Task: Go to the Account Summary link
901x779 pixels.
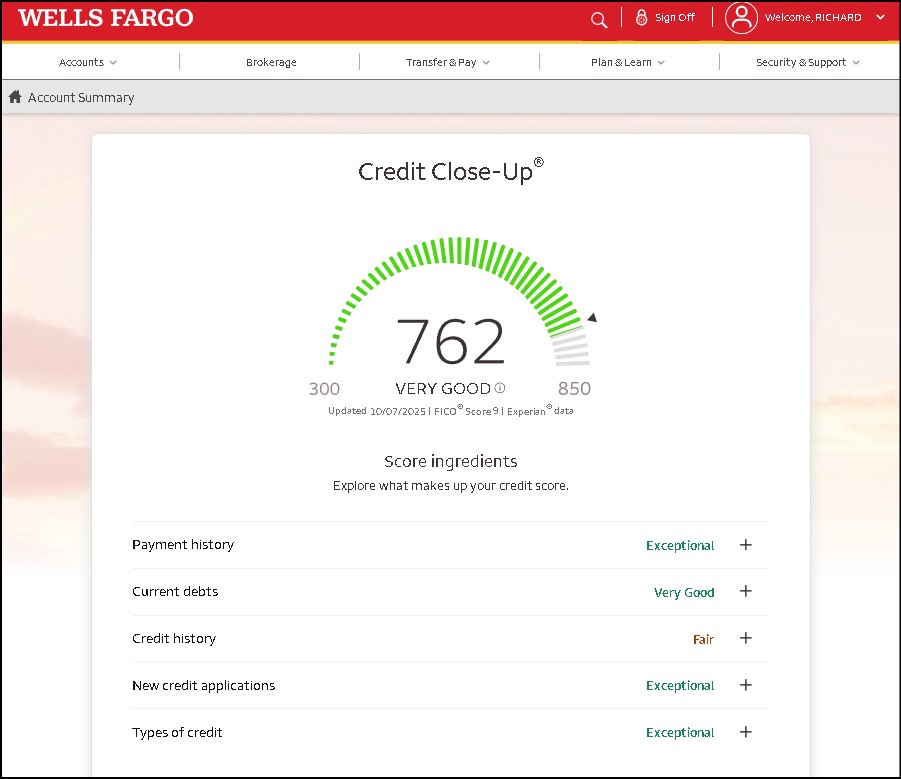Action: tap(81, 98)
